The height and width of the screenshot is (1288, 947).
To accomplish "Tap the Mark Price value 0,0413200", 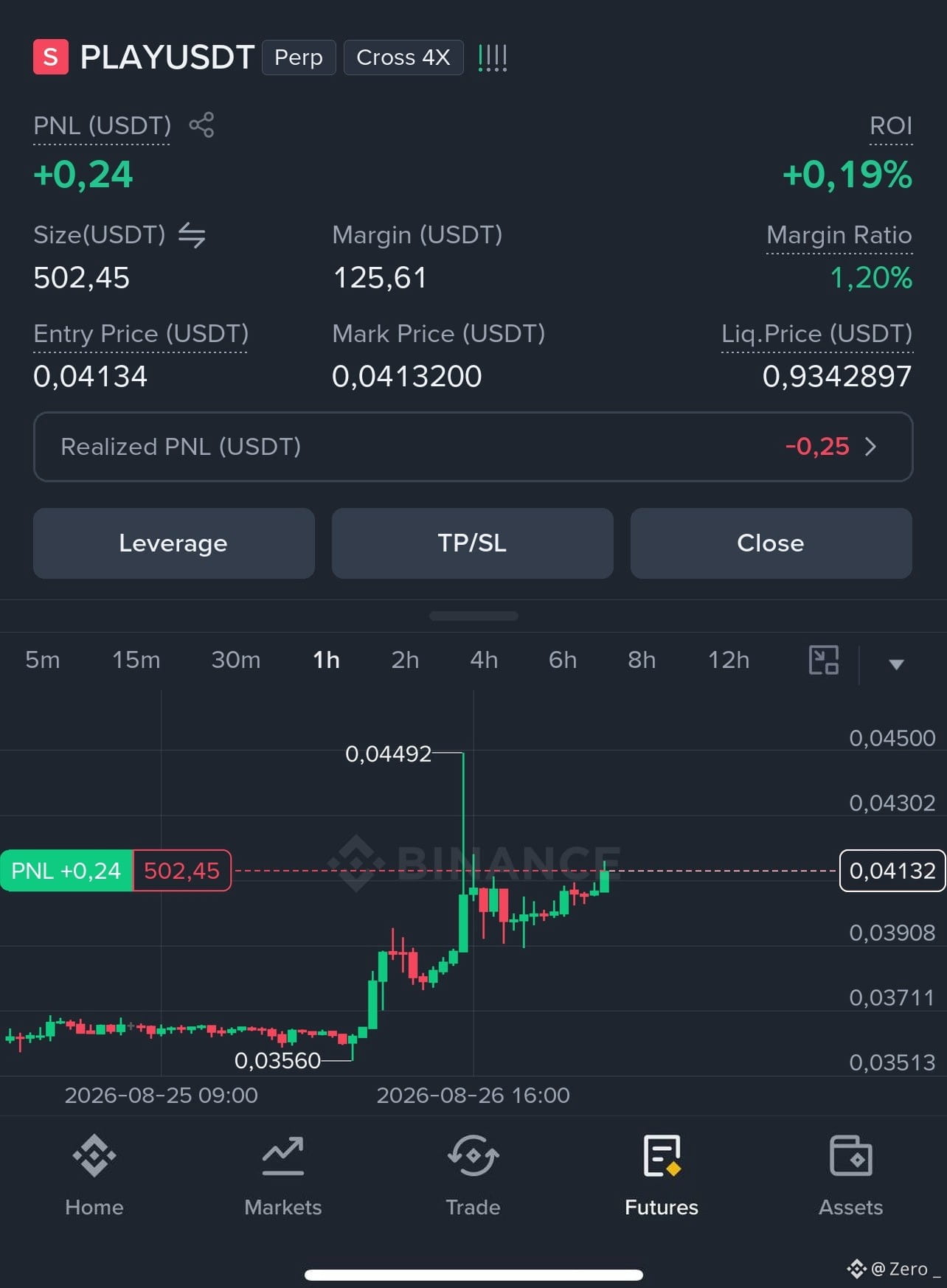I will pos(407,376).
